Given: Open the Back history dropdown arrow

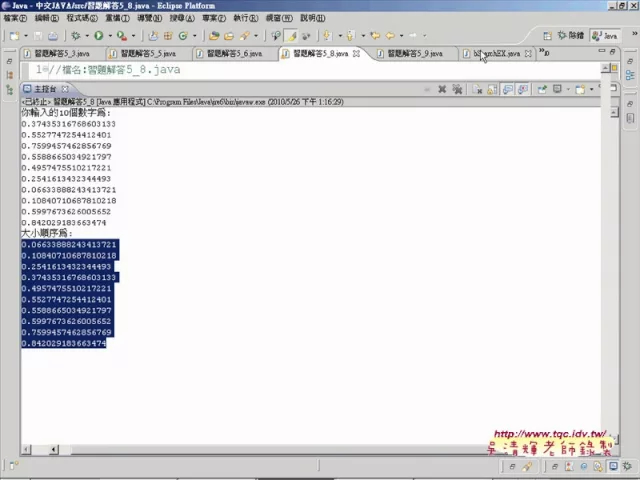Looking at the screenshot, I should (x=401, y=36).
